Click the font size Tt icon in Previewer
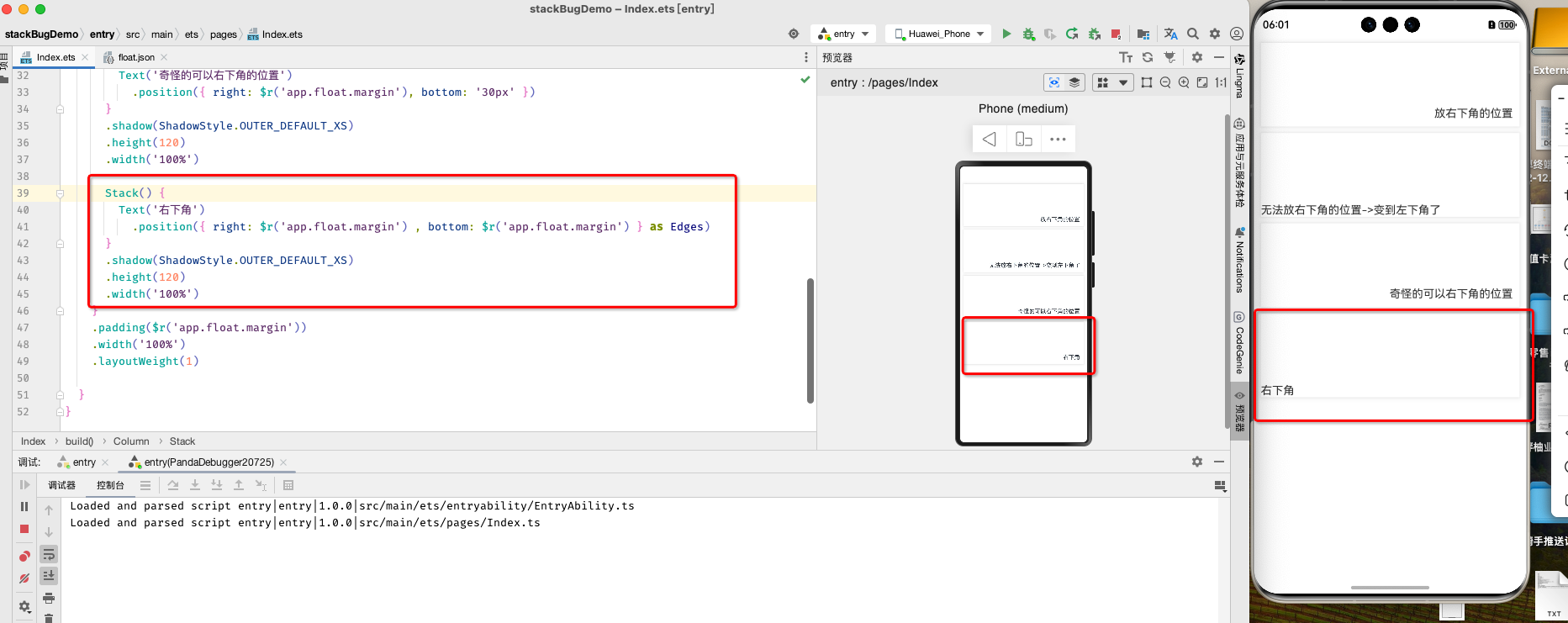The width and height of the screenshot is (1568, 623). pyautogui.click(x=1126, y=57)
